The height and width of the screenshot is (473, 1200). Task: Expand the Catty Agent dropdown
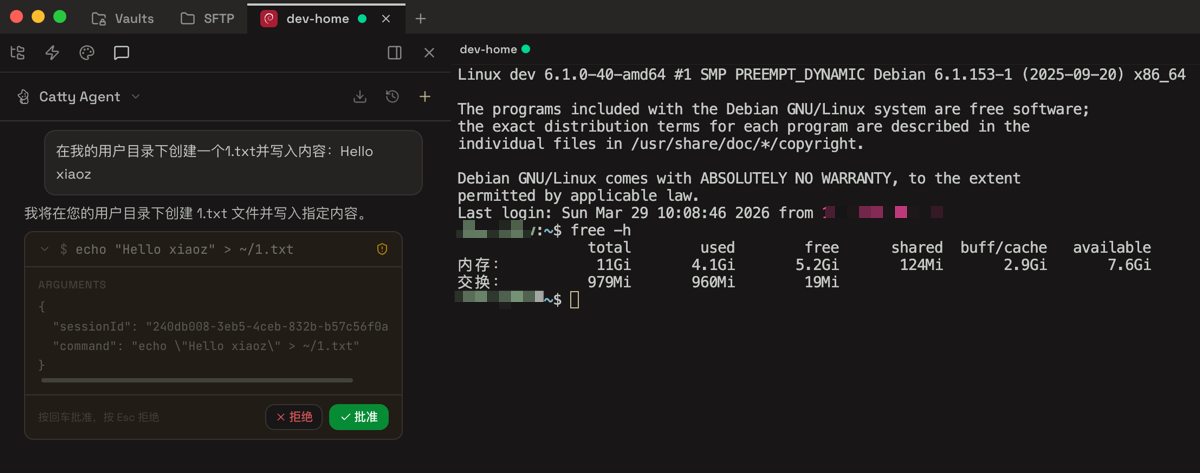pyautogui.click(x=136, y=97)
